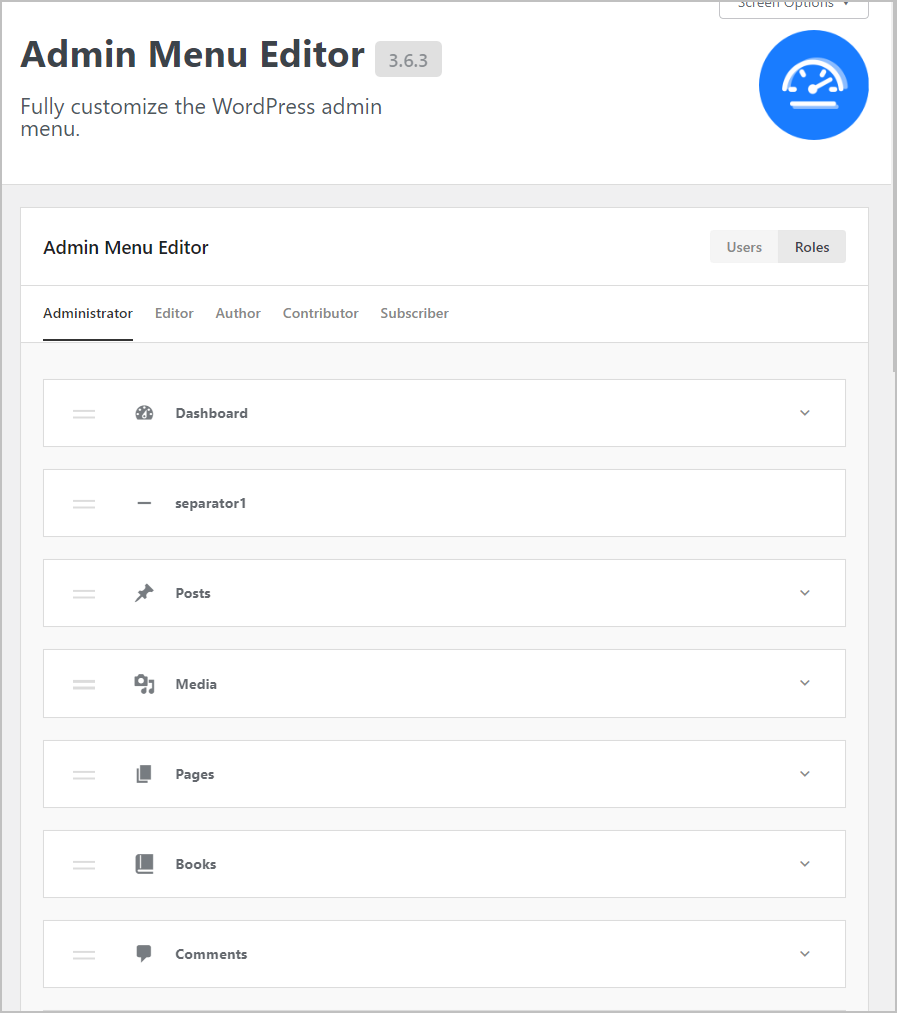Grab the Comments row drag handle

(84, 954)
